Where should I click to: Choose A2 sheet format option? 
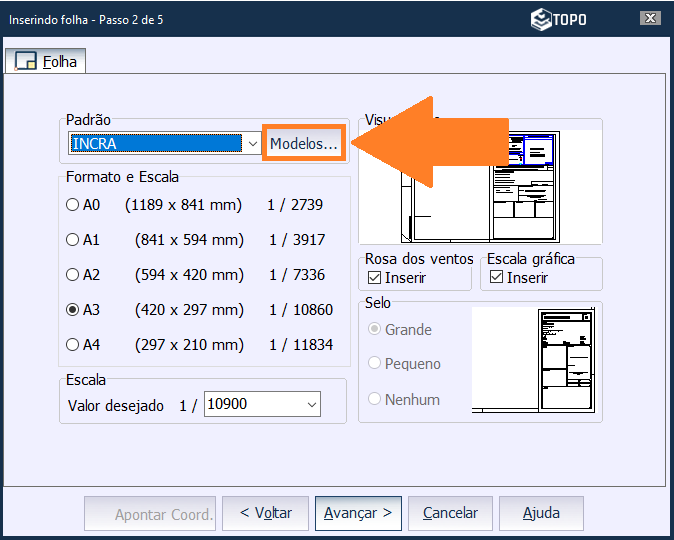73,275
